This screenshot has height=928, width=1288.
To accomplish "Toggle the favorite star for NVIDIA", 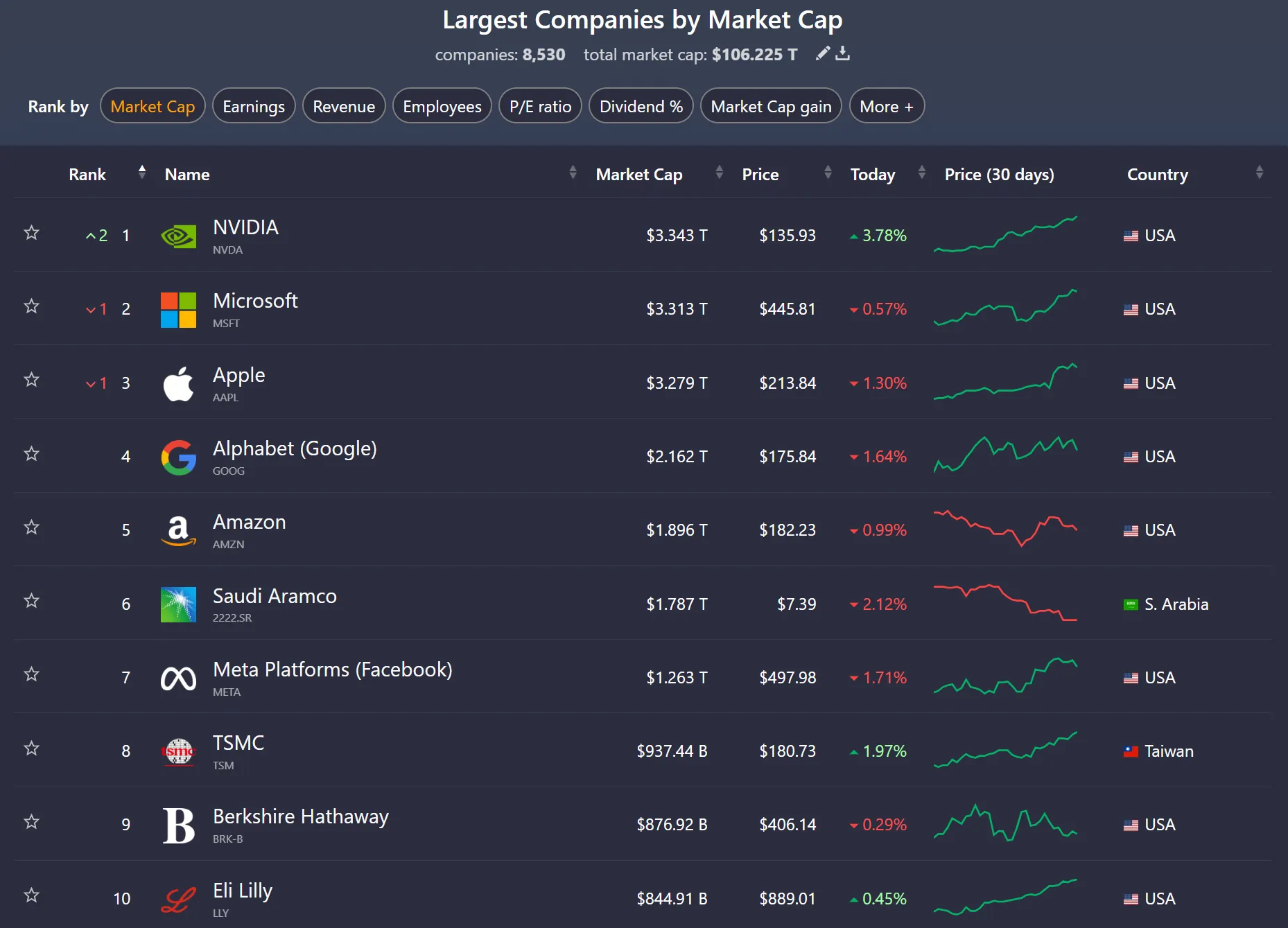I will coord(31,233).
